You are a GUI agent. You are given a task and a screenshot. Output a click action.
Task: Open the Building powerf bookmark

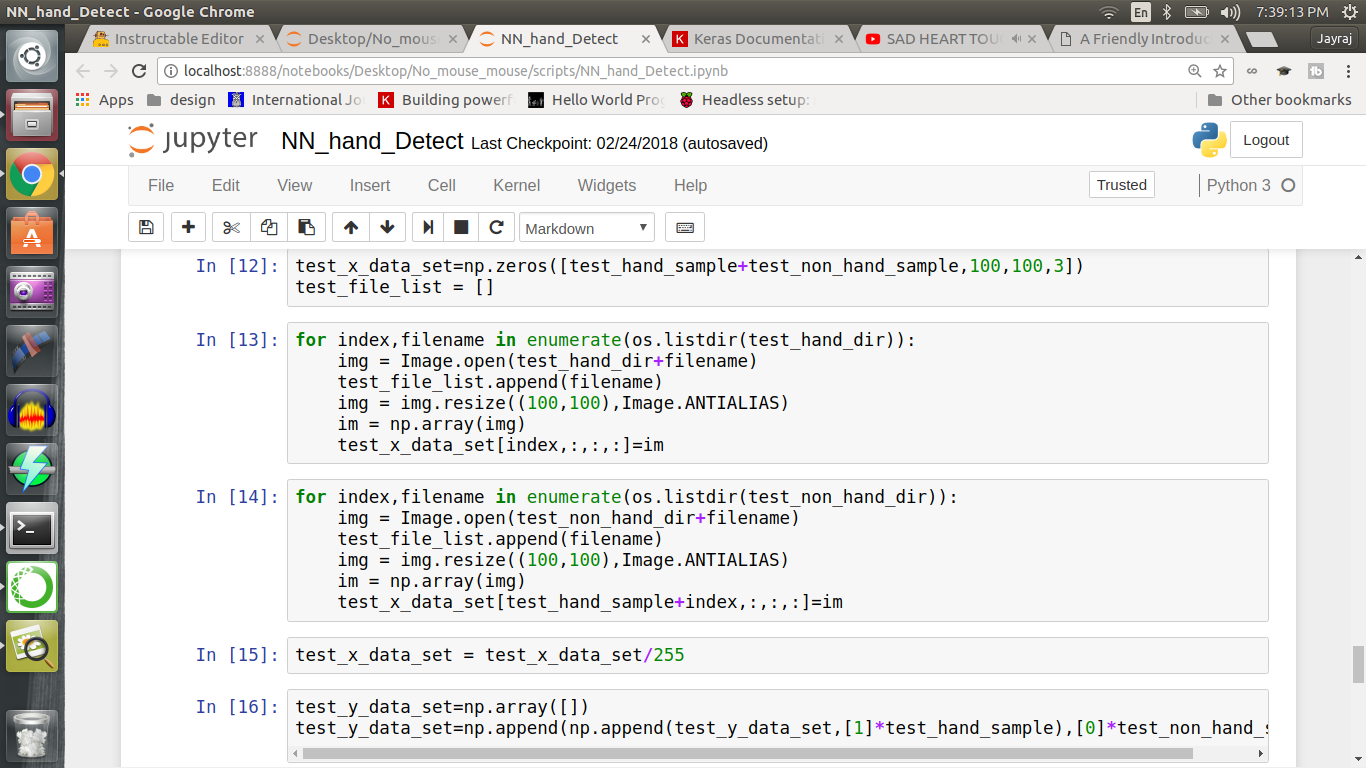click(x=445, y=100)
